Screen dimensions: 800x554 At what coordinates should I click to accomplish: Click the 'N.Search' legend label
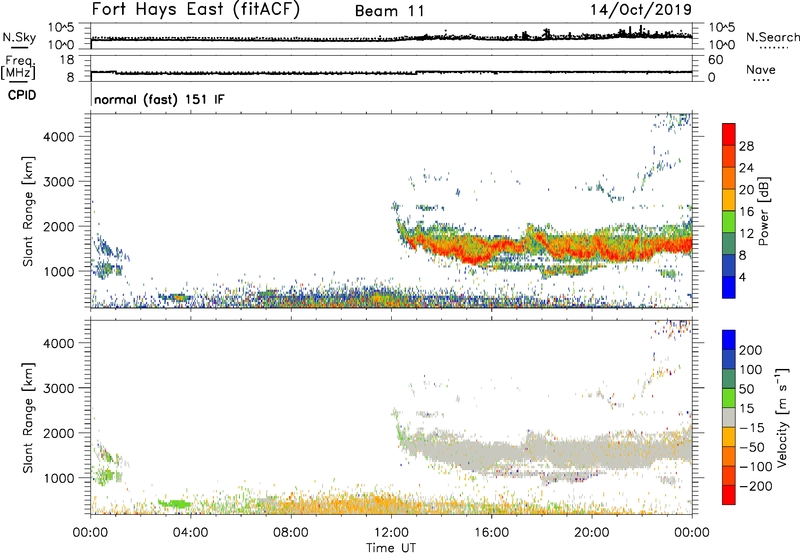click(x=772, y=37)
